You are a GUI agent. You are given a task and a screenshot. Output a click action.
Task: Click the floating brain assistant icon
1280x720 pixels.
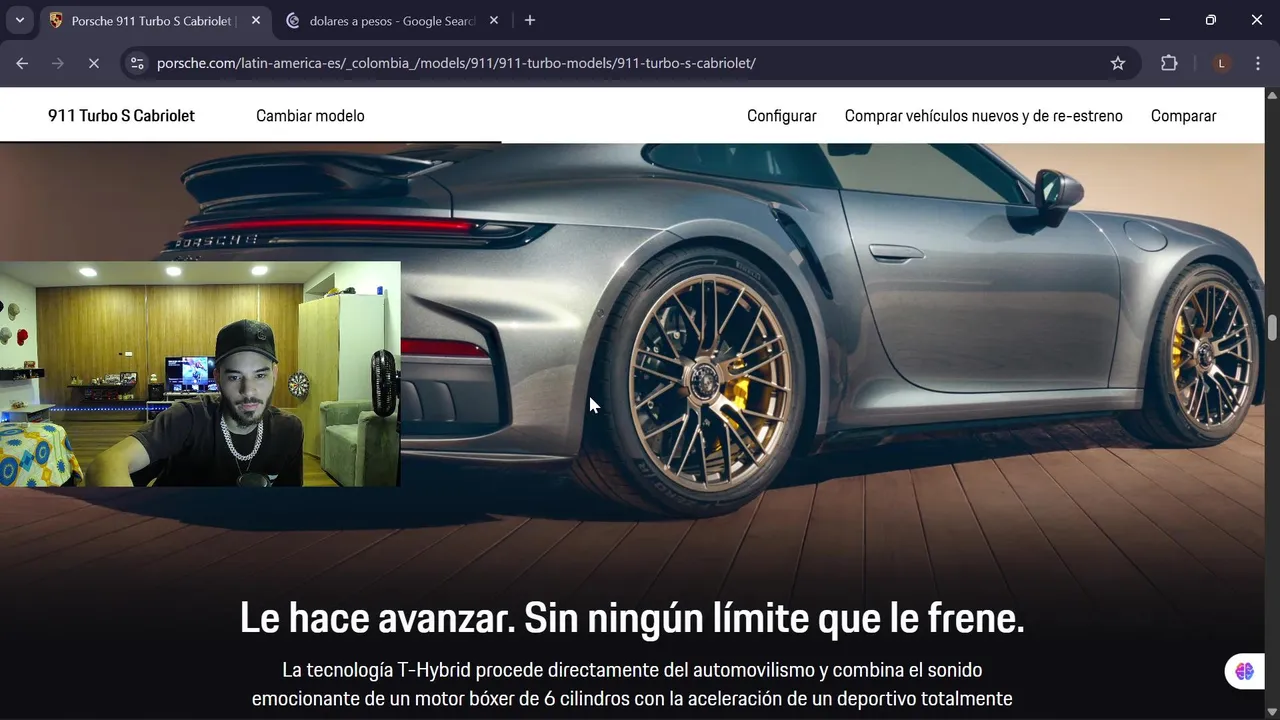click(1244, 671)
